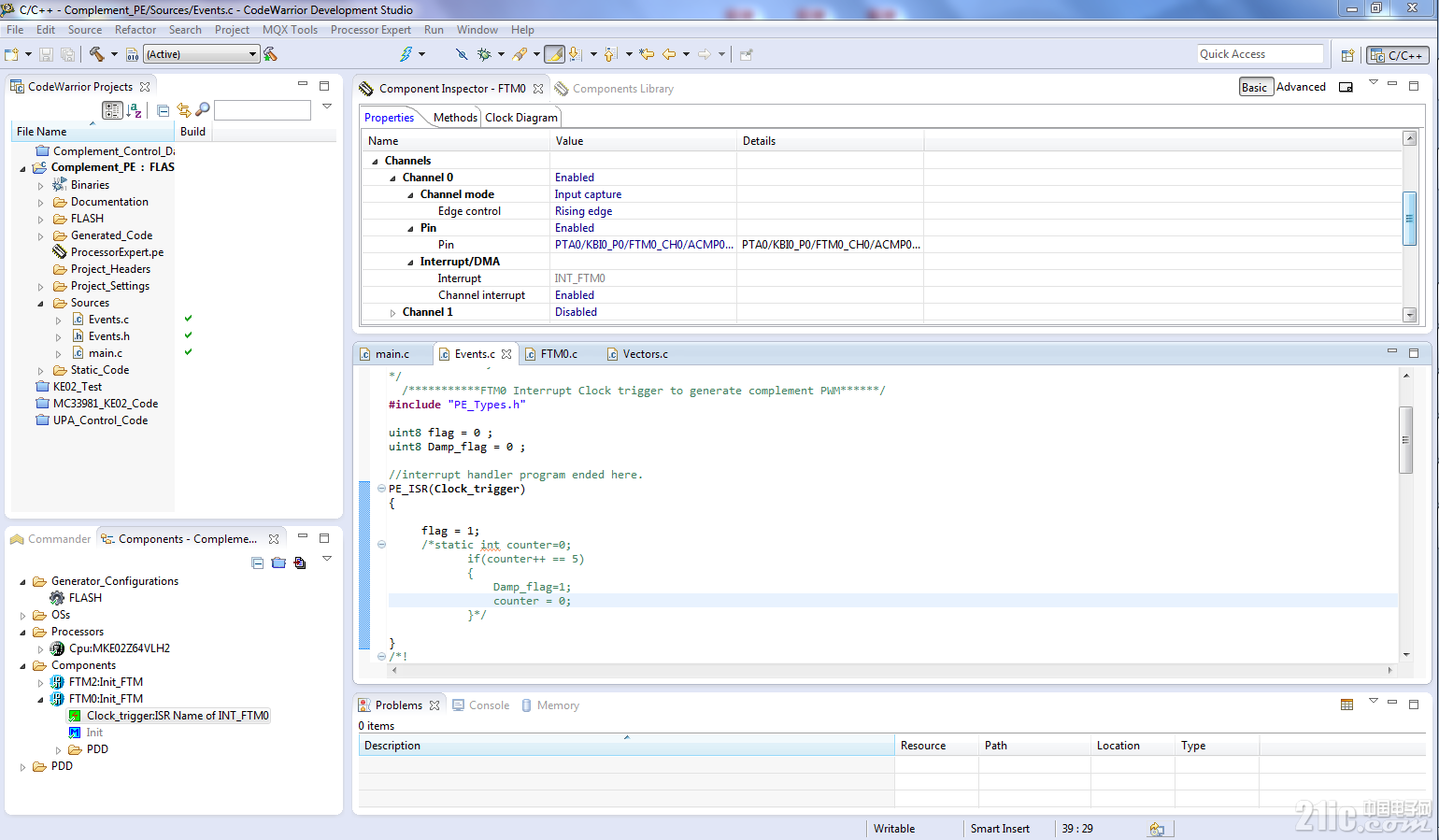This screenshot has height=840, width=1439.
Task: Click the status bar icon beside the cursor position
Action: point(1157,829)
